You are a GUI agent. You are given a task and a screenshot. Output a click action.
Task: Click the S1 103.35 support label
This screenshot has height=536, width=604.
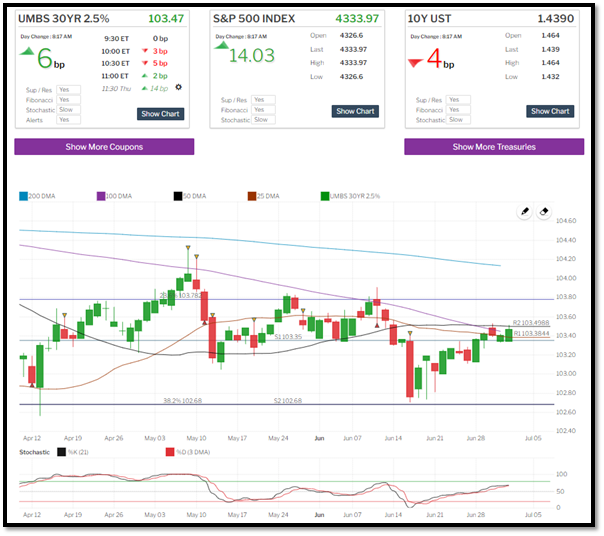pyautogui.click(x=288, y=337)
